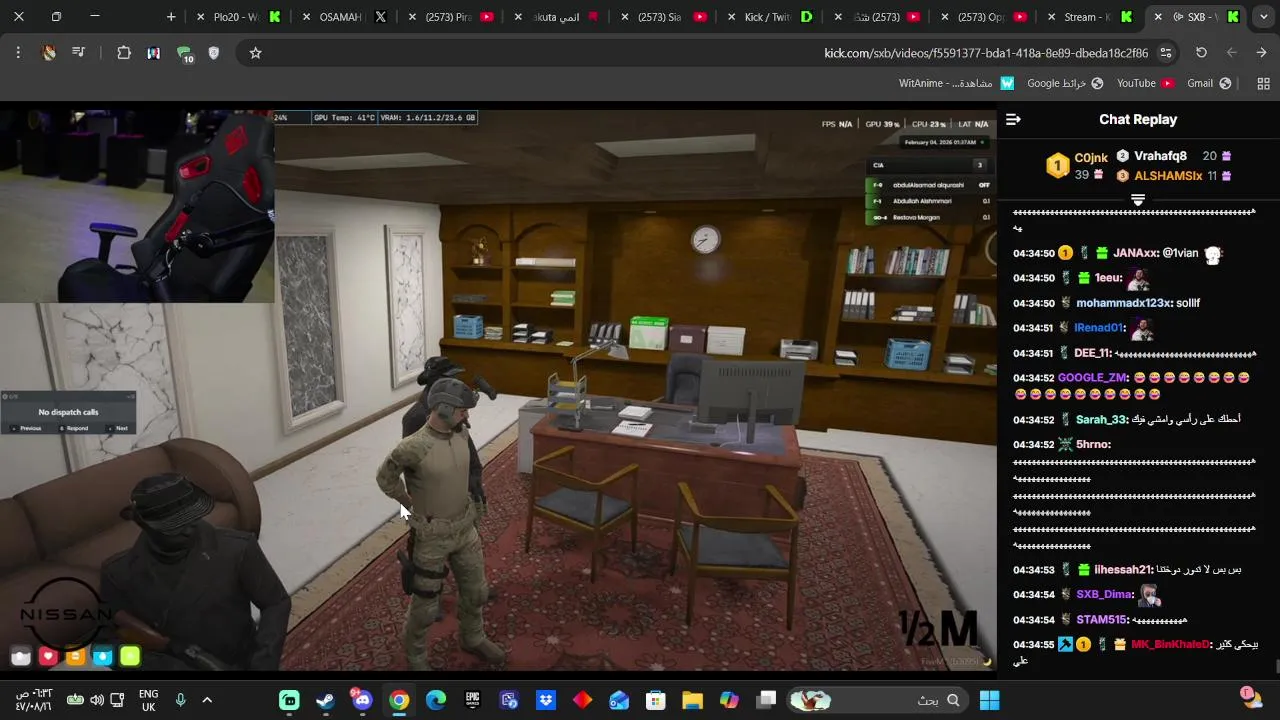Open Microsoft Edge from the taskbar
Image resolution: width=1280 pixels, height=720 pixels.
(x=435, y=700)
